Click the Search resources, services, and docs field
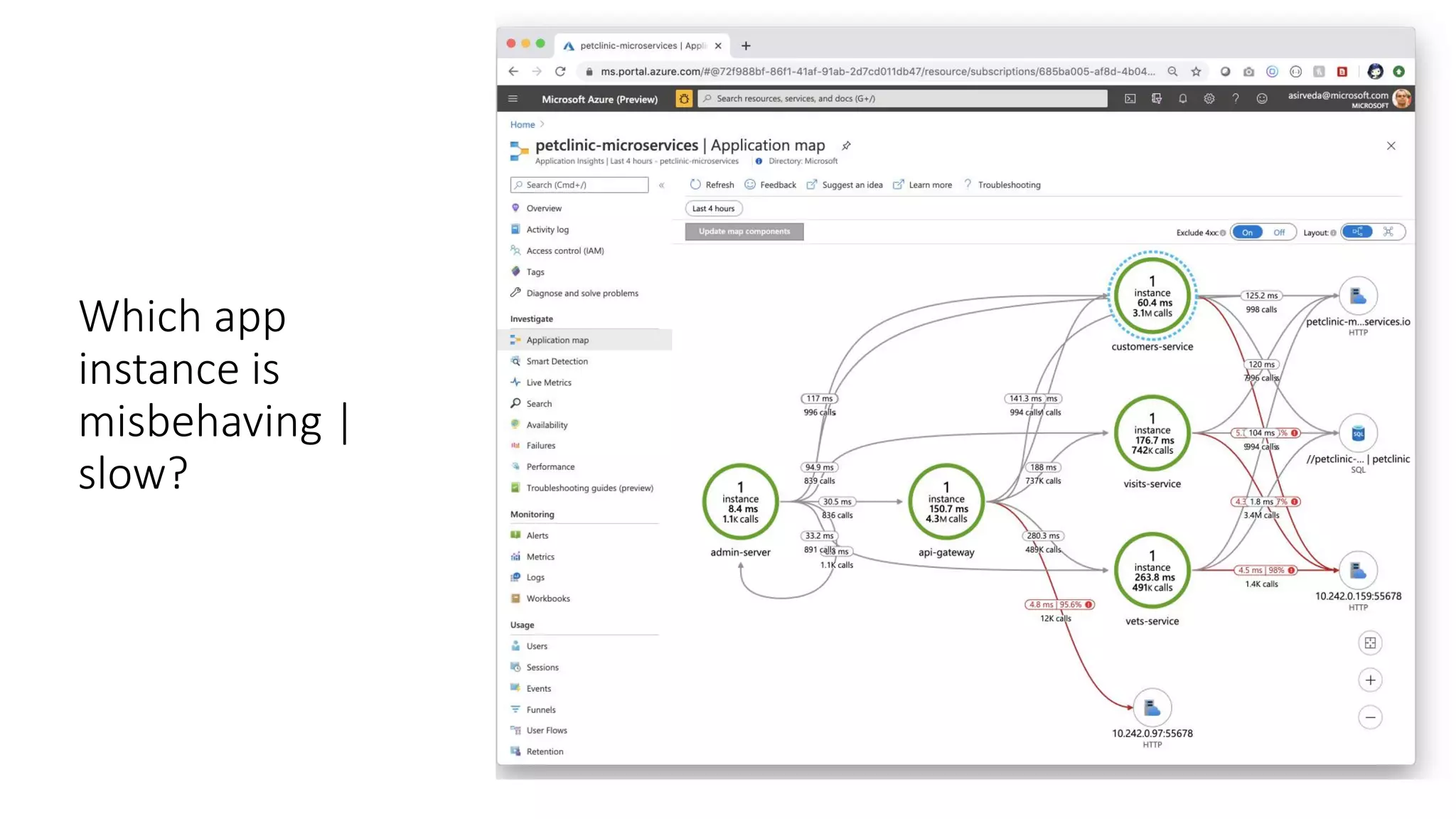This screenshot has height=819, width=1456. pos(903,99)
